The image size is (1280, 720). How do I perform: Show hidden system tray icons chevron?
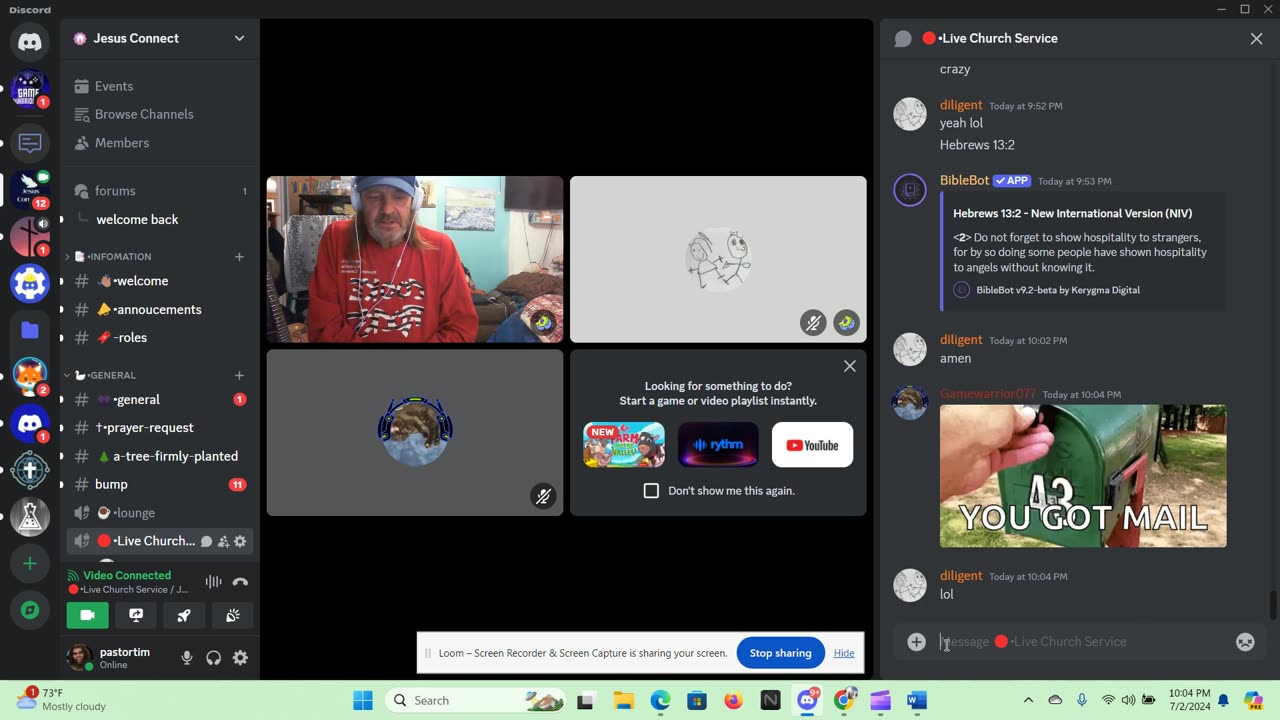(1028, 700)
